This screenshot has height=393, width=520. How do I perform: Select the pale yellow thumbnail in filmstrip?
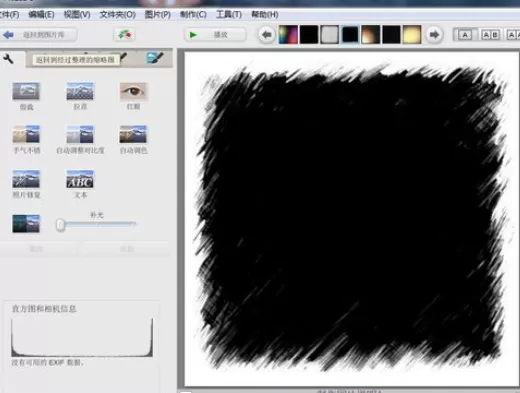click(x=412, y=35)
